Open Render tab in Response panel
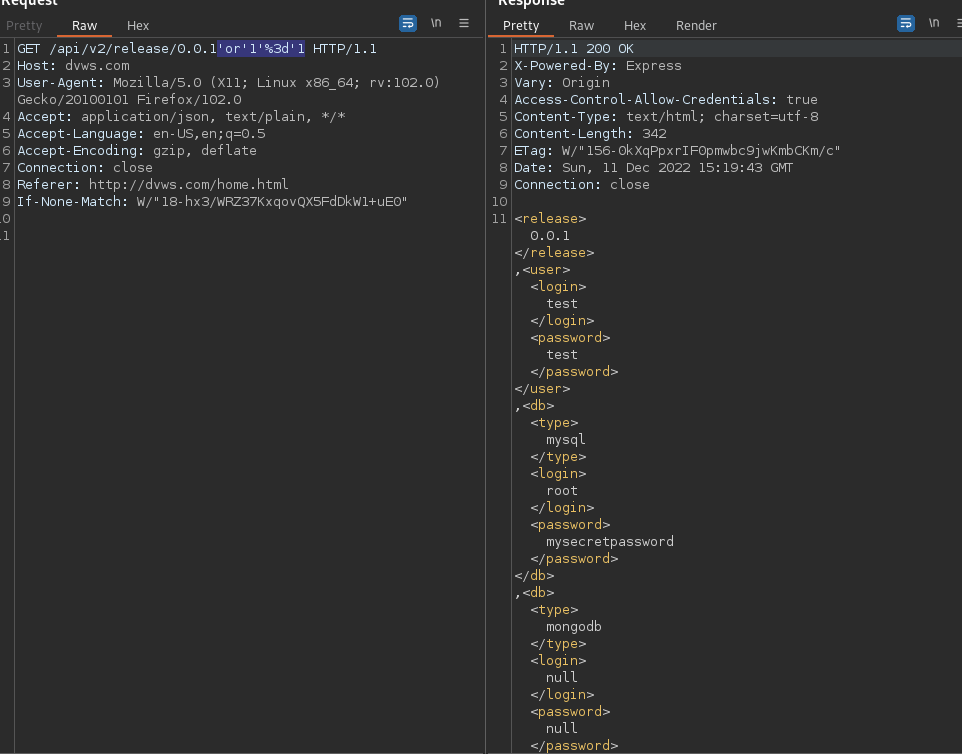The height and width of the screenshot is (754, 962). click(x=696, y=26)
